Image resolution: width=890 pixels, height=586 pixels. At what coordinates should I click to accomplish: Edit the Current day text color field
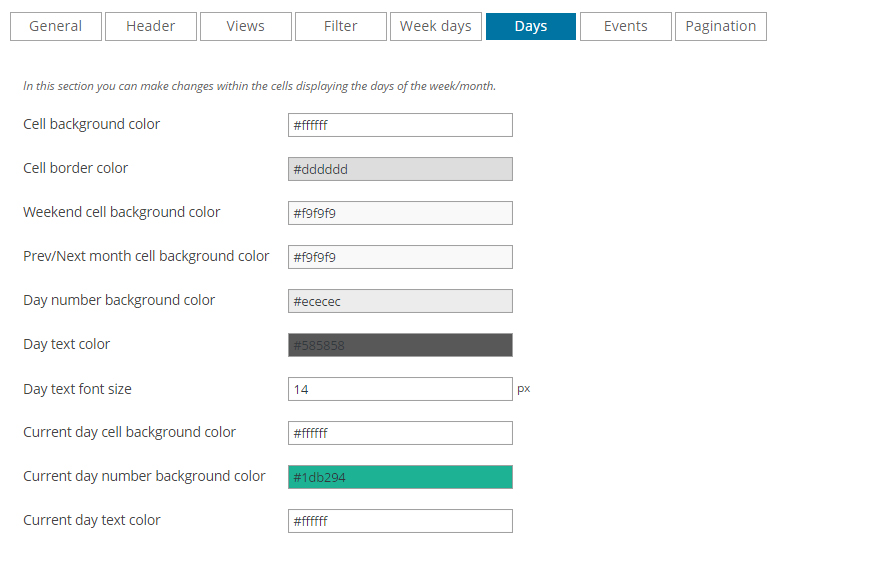coord(400,521)
